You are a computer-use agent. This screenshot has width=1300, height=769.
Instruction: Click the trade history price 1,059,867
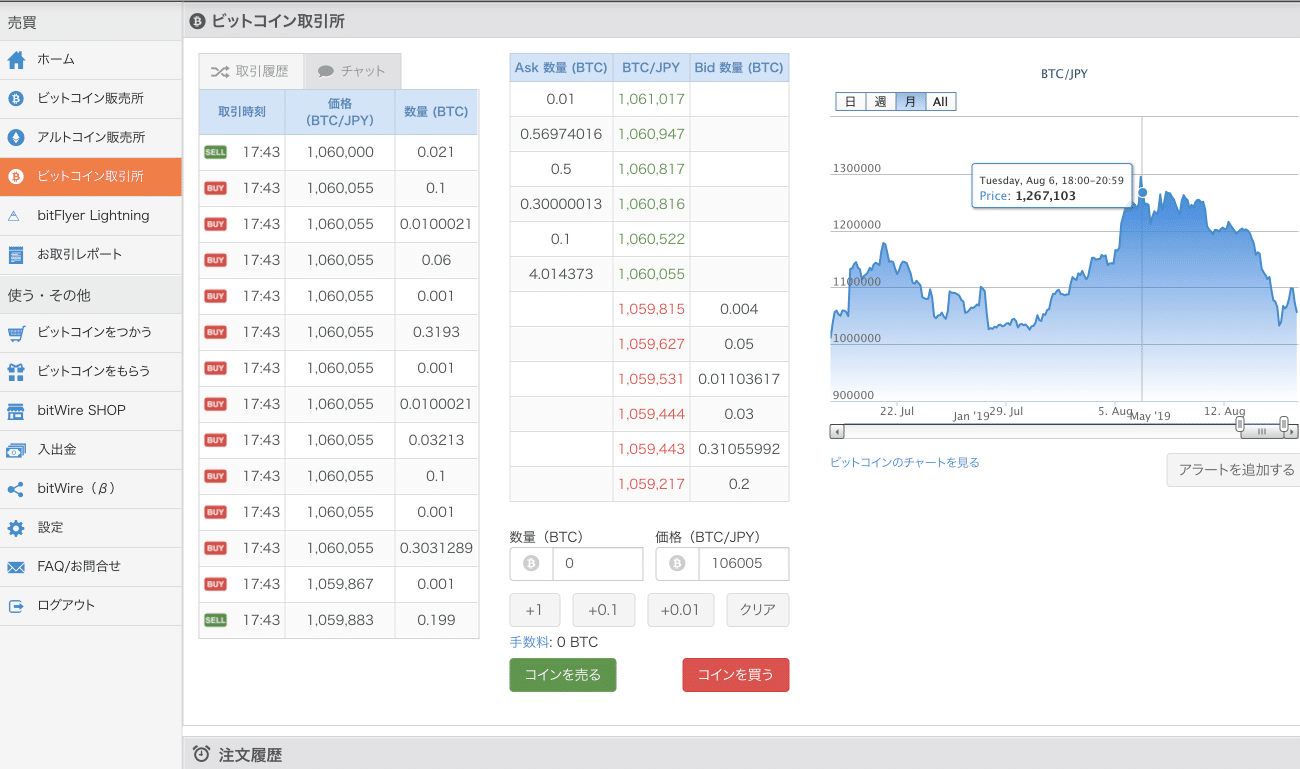pyautogui.click(x=340, y=584)
